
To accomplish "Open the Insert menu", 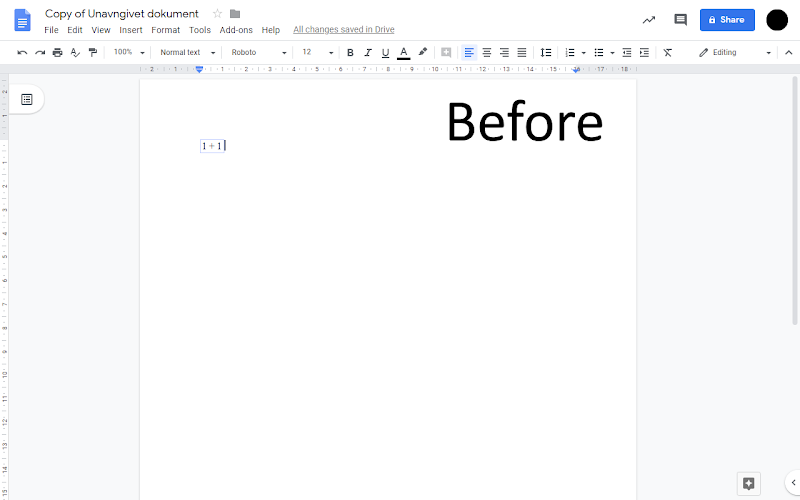I will click(131, 30).
